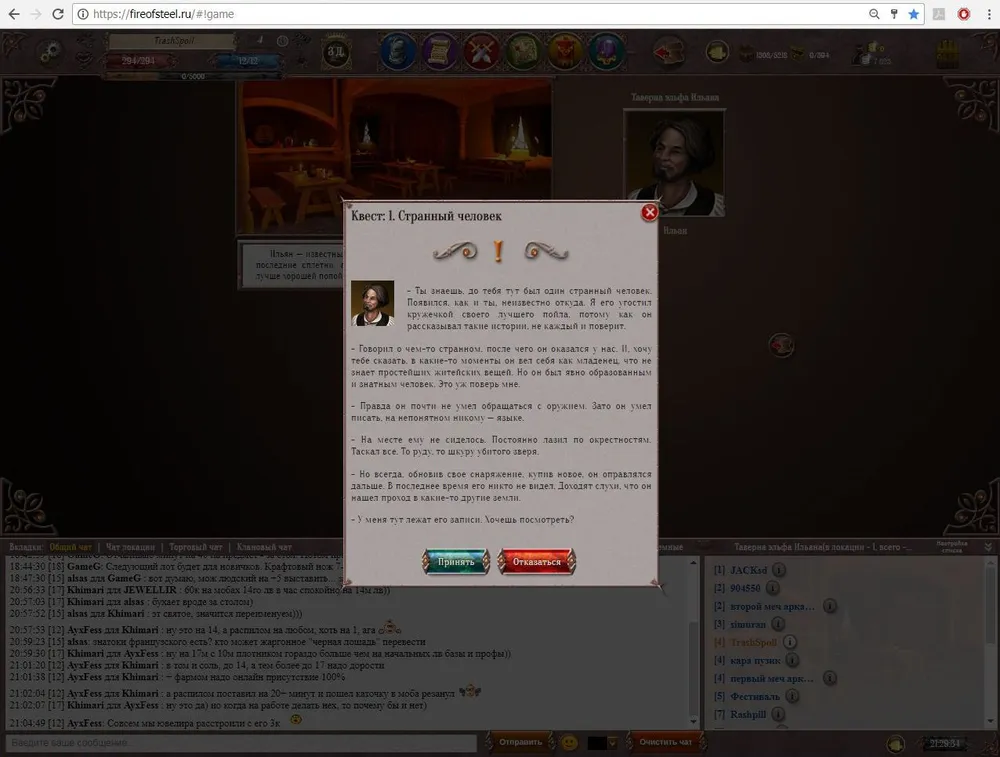Click mana bar 12/12
The image size is (1000, 757).
(x=247, y=61)
